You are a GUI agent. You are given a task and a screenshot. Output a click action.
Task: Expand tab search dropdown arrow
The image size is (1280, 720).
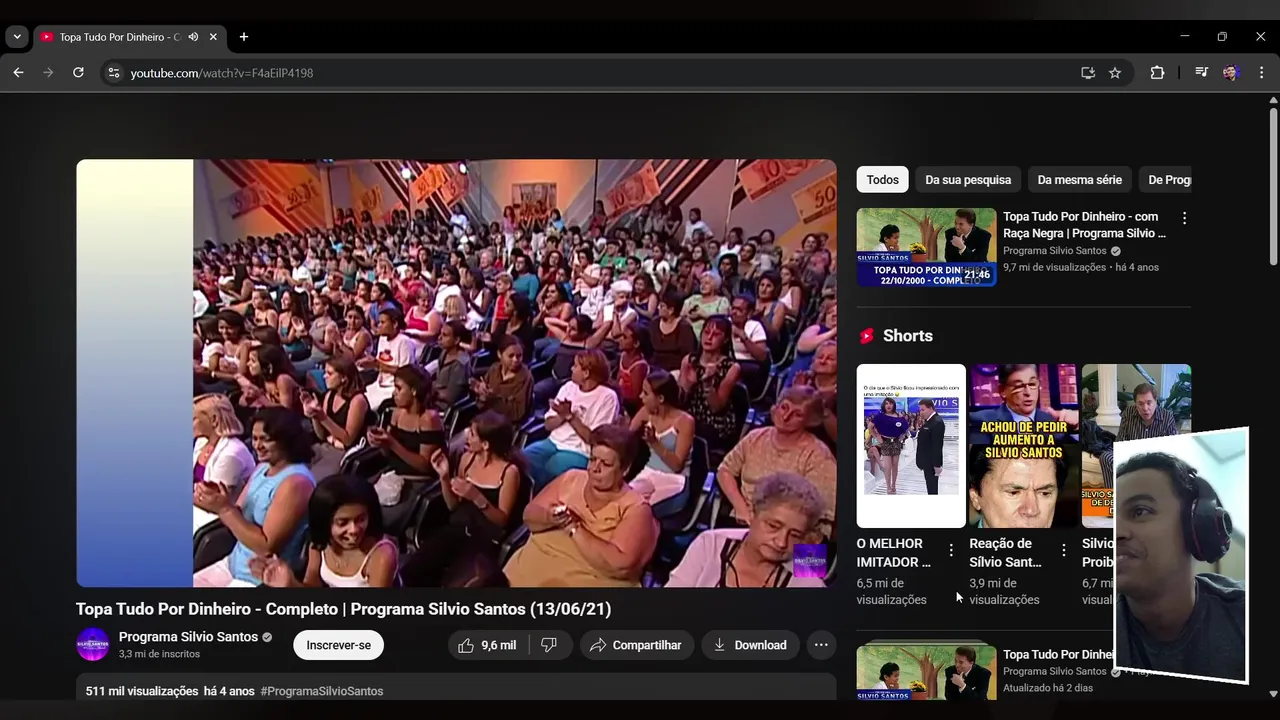coord(17,37)
